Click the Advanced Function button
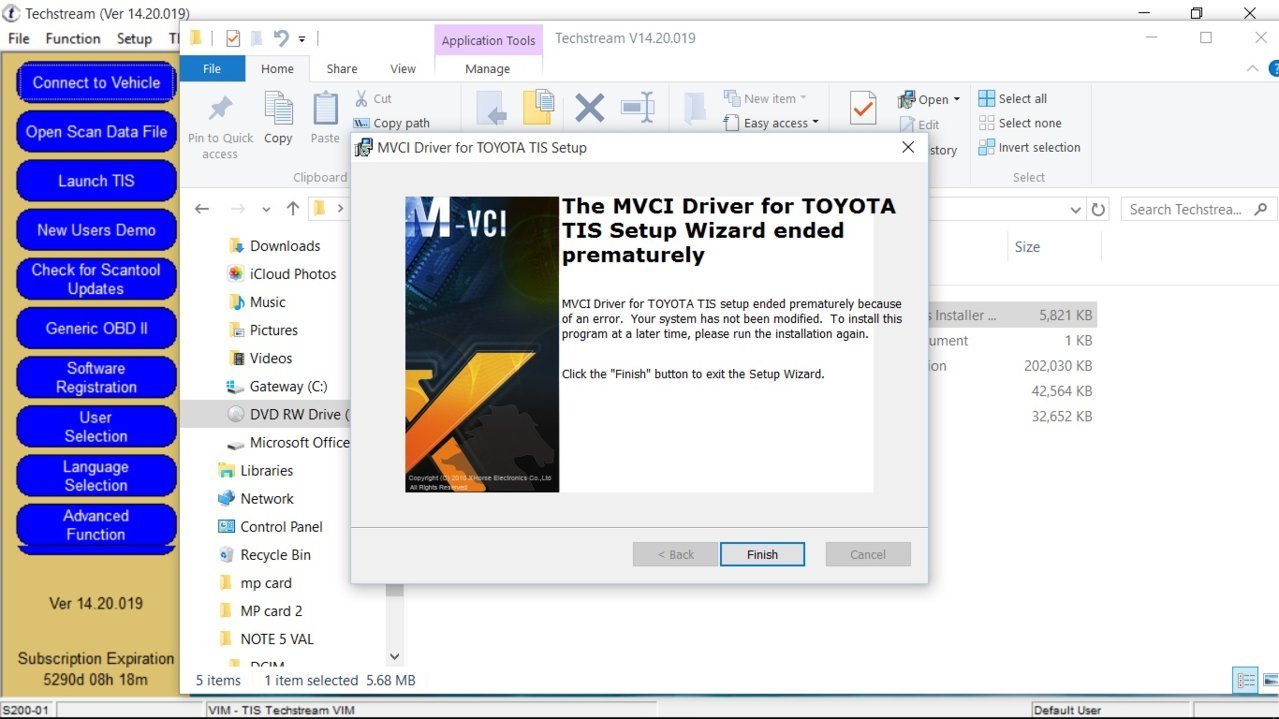This screenshot has width=1279, height=719. pyautogui.click(x=96, y=524)
